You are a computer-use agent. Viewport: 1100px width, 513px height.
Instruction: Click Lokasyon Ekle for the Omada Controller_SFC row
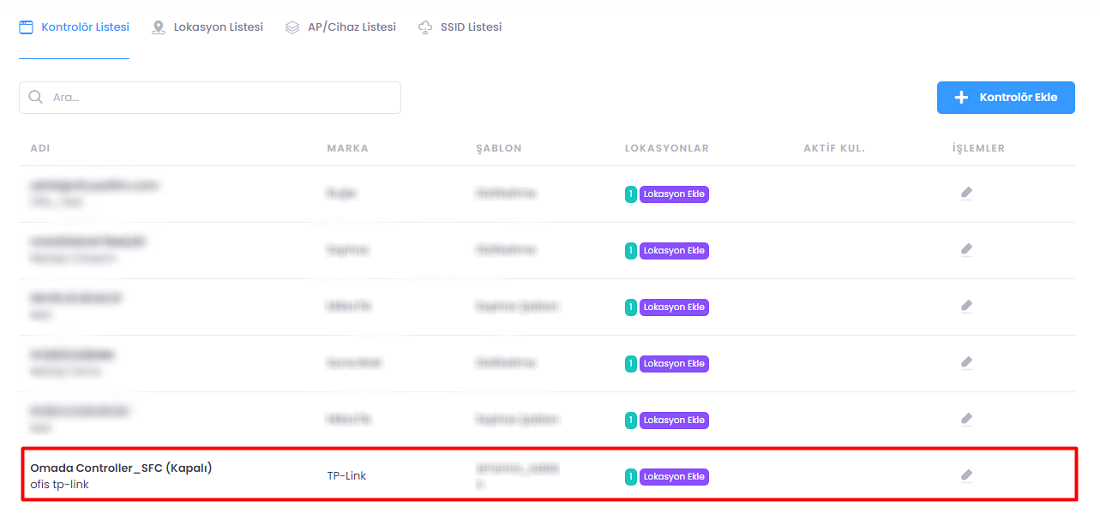click(x=674, y=477)
